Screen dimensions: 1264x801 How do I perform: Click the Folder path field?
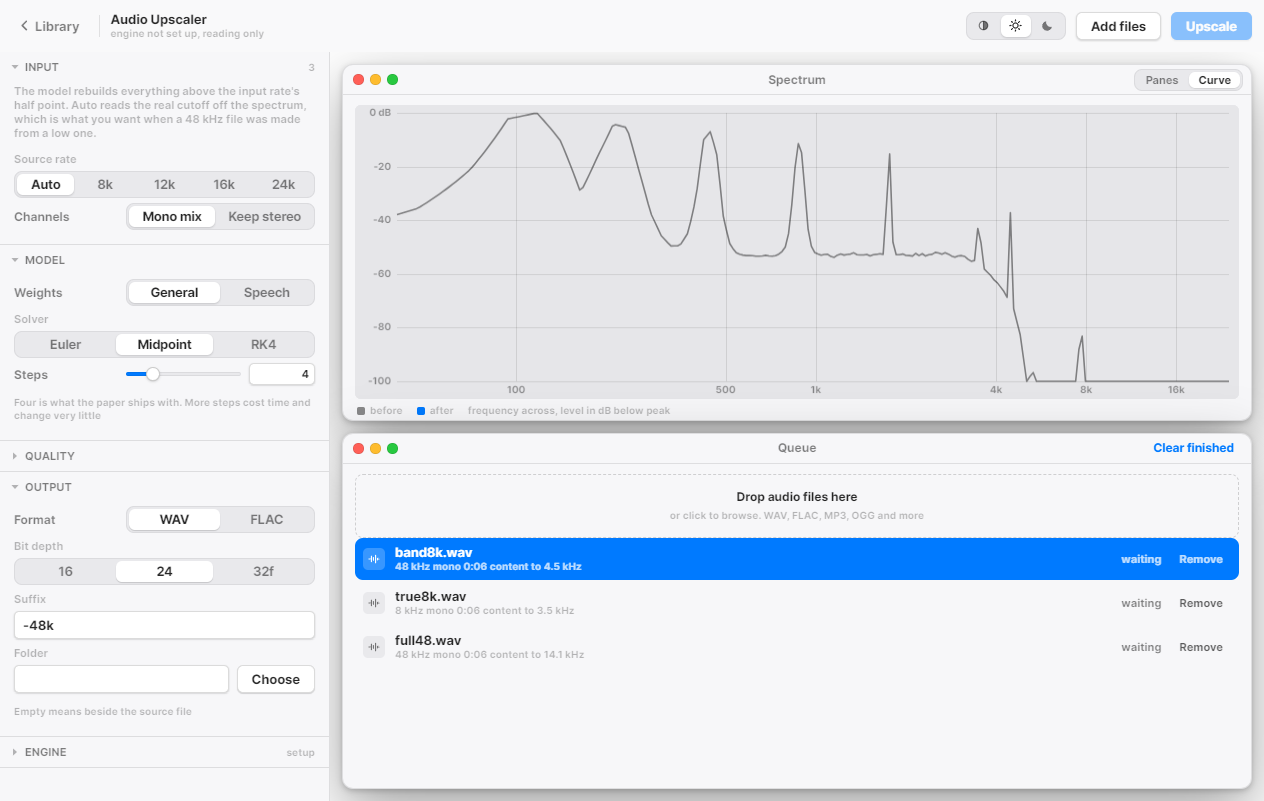tap(121, 679)
